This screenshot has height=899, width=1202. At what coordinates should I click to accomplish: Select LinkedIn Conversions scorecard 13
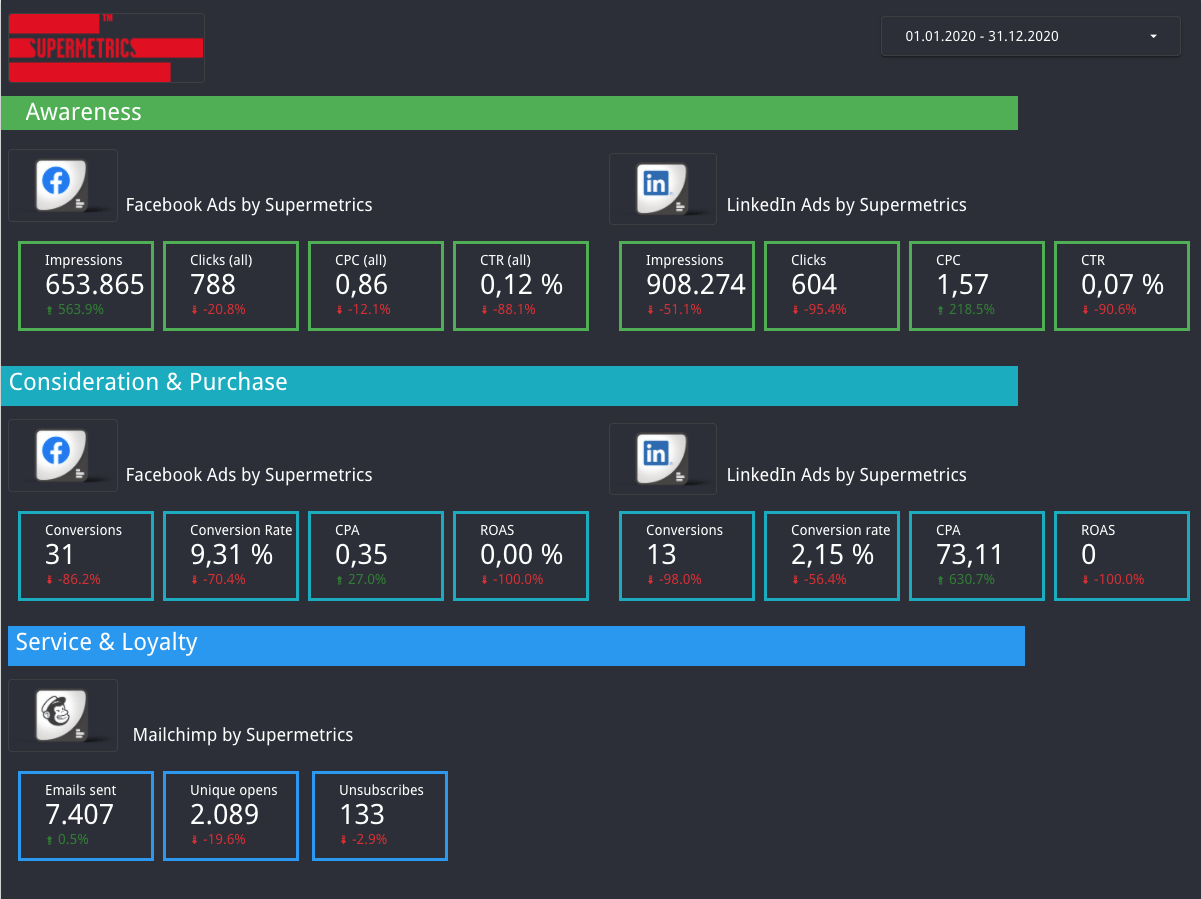pos(687,556)
